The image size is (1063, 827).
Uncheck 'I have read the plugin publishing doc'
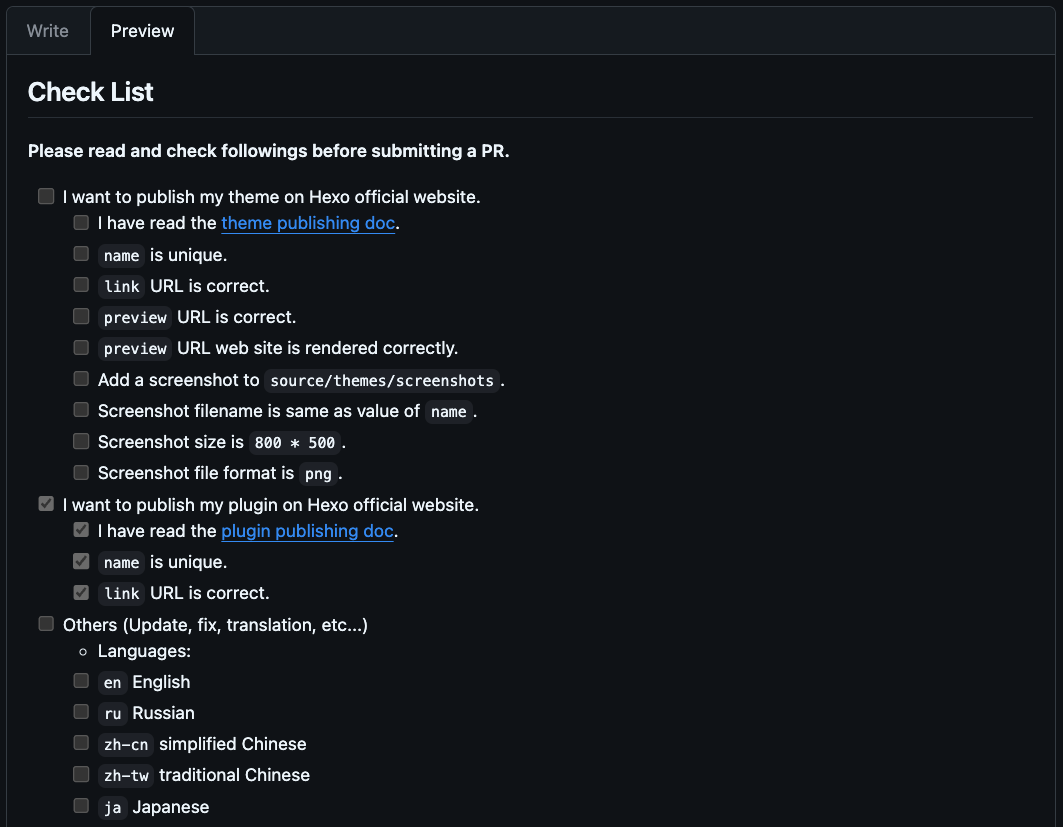tap(81, 529)
